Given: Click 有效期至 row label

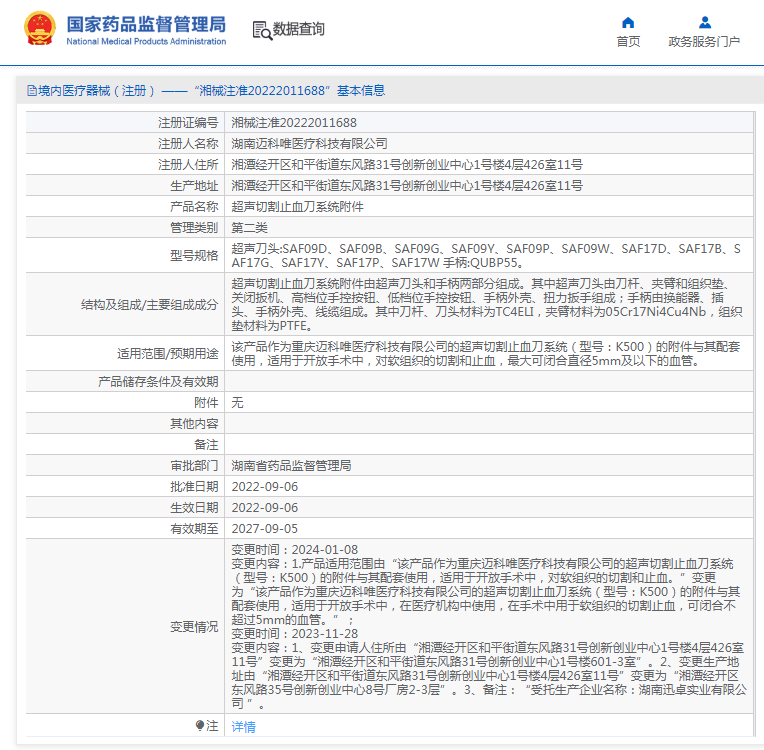Looking at the screenshot, I should coord(194,529).
